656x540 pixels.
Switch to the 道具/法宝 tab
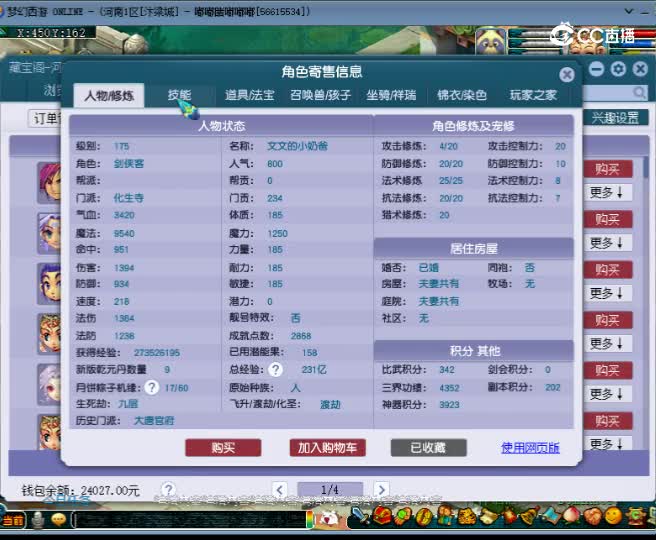point(249,95)
